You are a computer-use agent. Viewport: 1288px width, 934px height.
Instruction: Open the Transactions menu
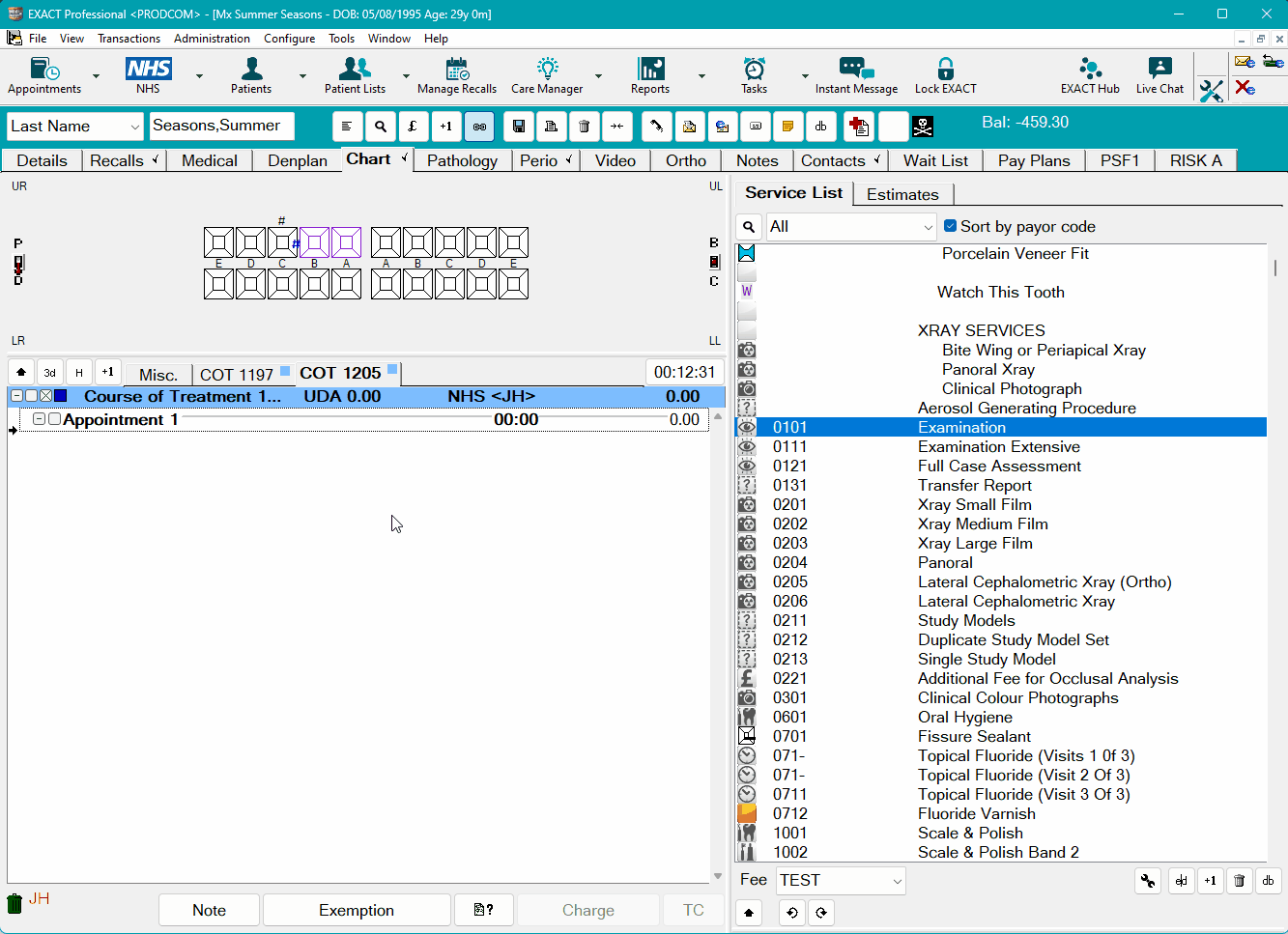[x=129, y=39]
